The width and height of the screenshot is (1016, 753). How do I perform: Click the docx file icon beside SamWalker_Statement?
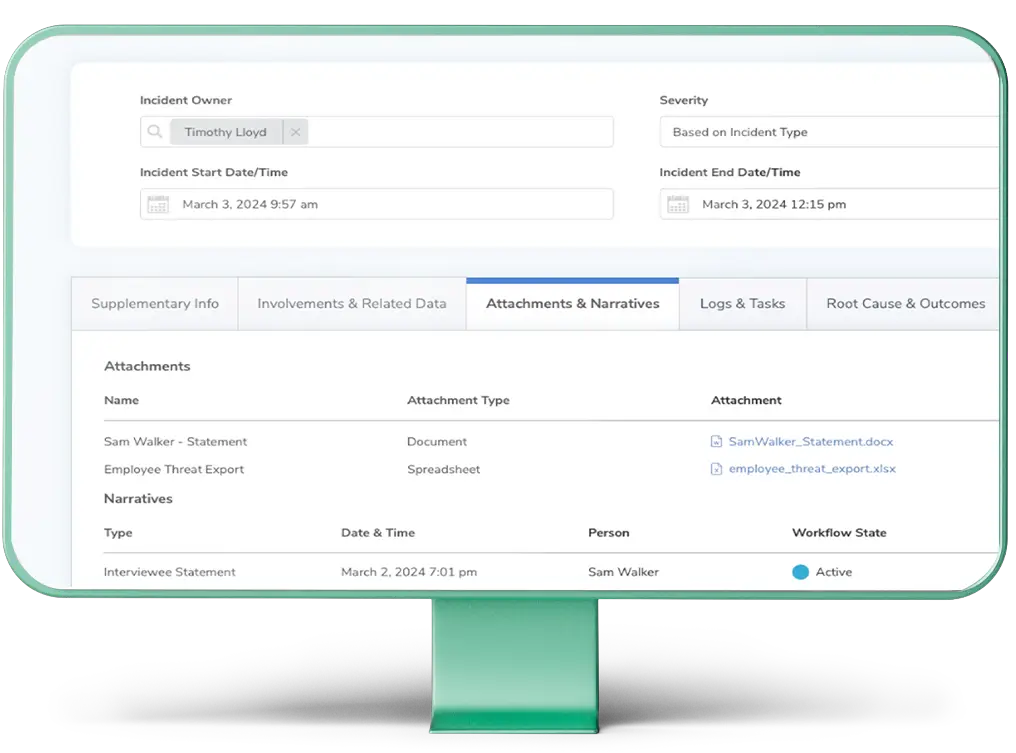click(x=716, y=441)
